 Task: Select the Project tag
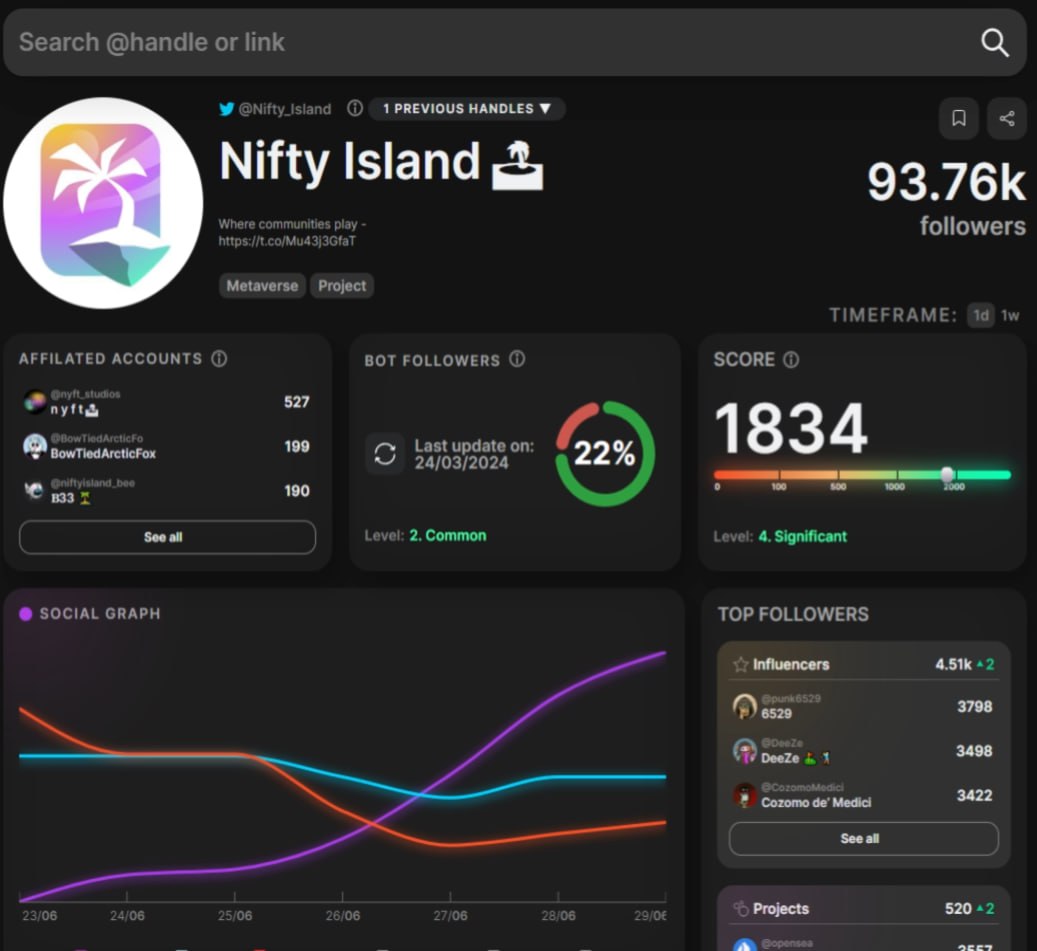[x=342, y=286]
